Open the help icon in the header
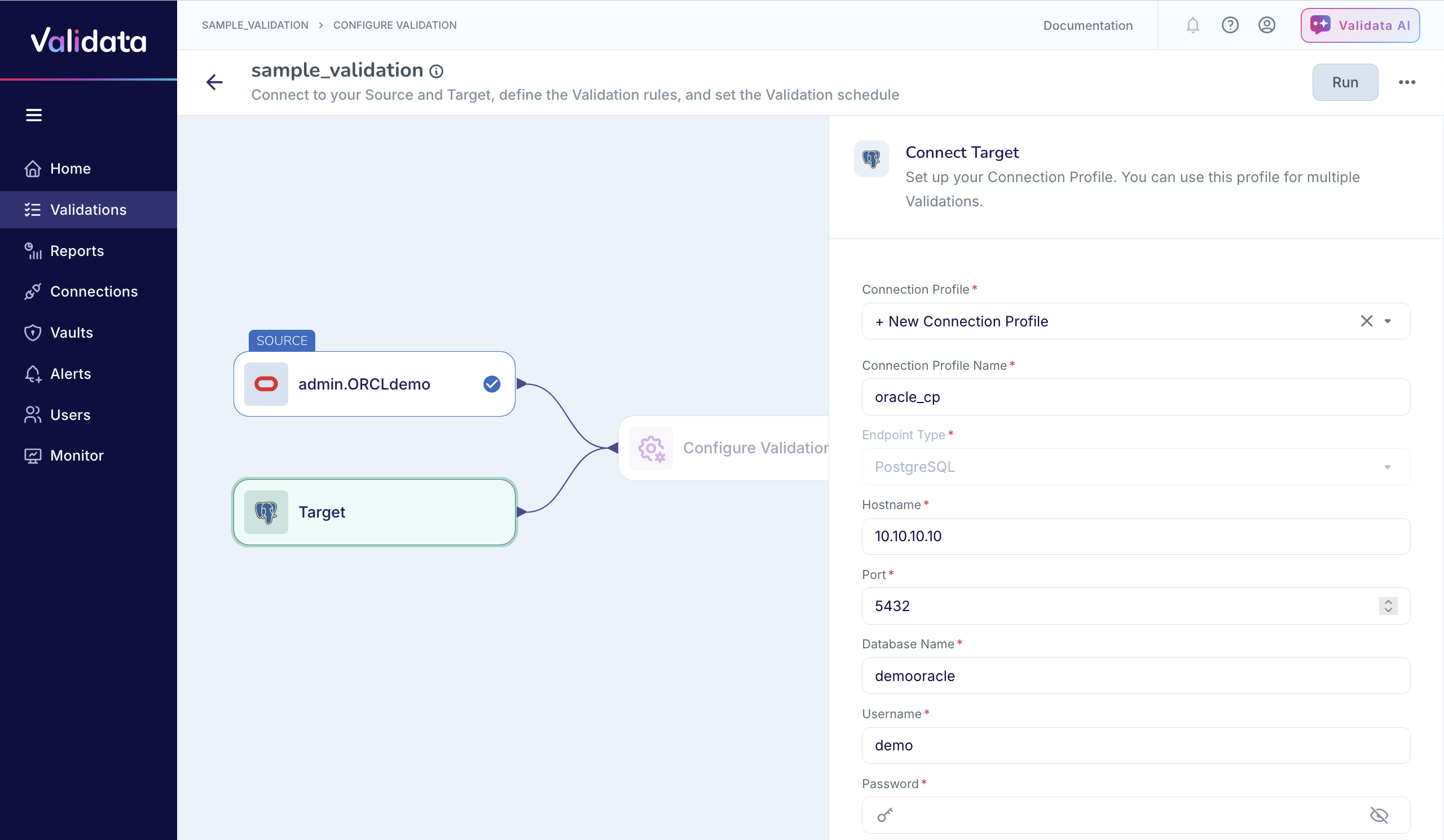Screen dimensions: 1444x840 tap(1230, 25)
